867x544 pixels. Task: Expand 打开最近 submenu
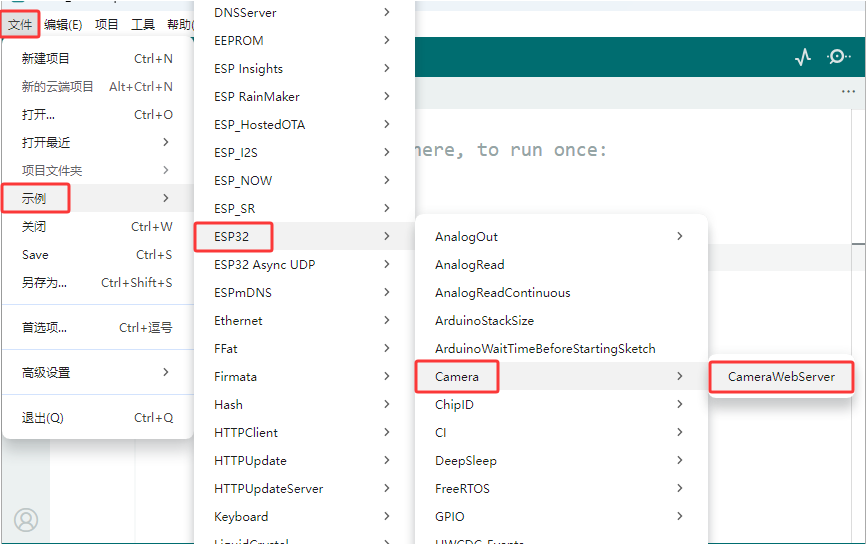97,143
